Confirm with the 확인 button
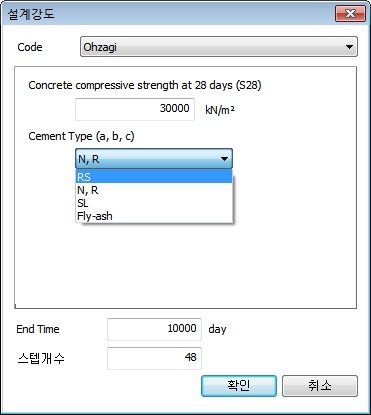The height and width of the screenshot is (415, 371). coord(239,386)
